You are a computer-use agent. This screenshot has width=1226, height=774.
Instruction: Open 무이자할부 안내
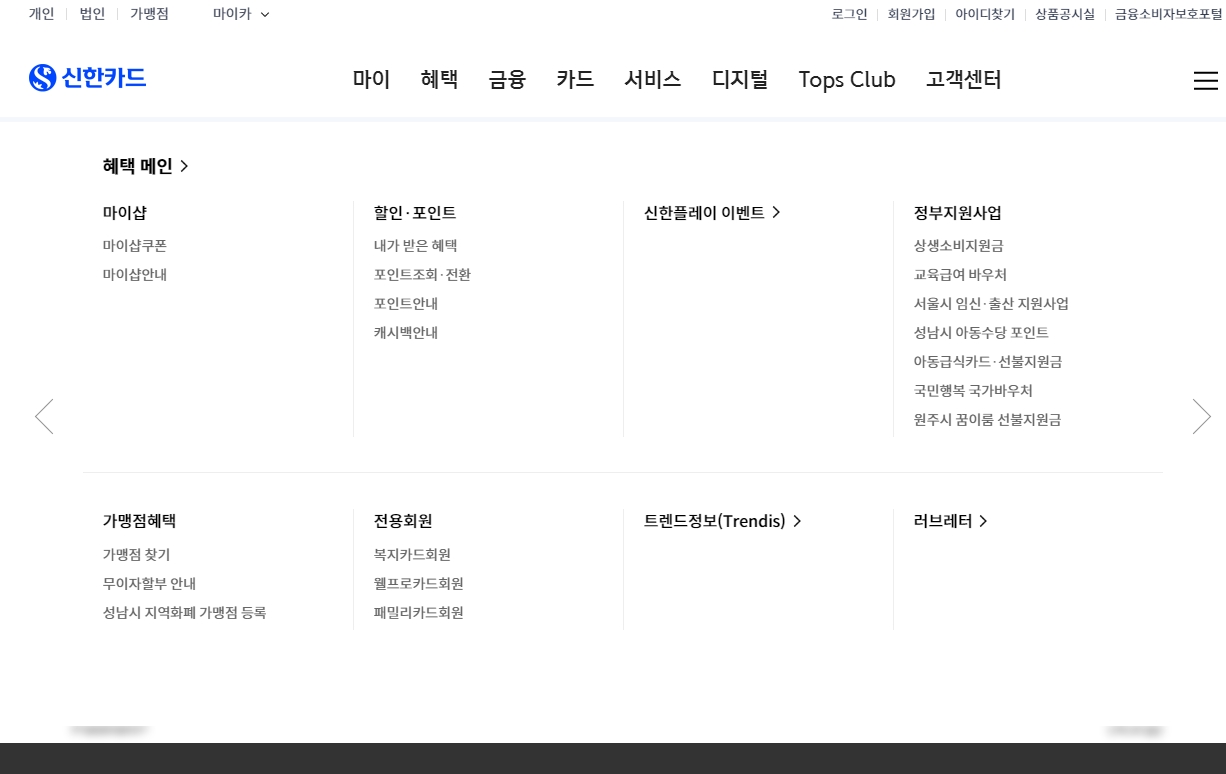[150, 583]
